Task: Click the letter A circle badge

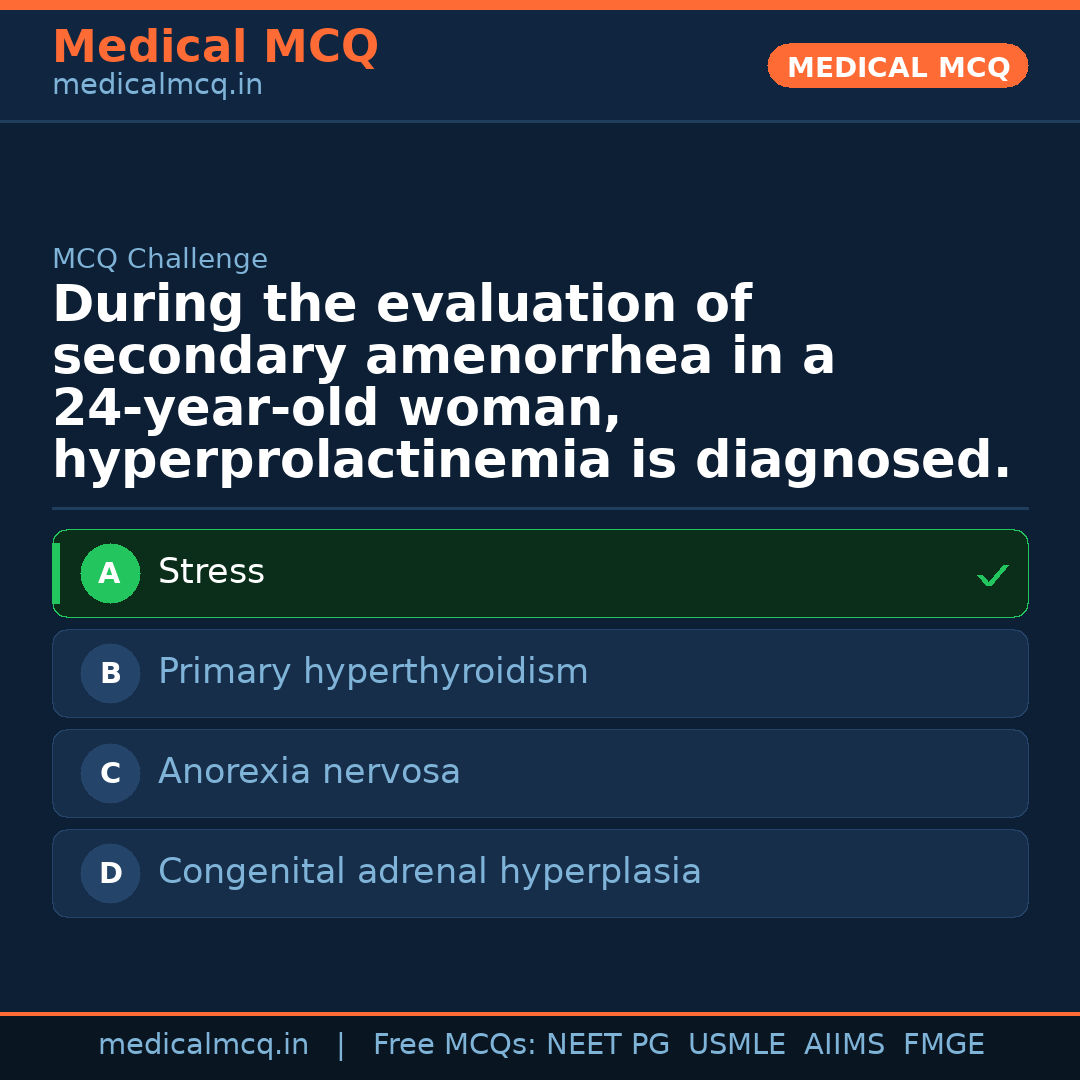Action: point(110,574)
